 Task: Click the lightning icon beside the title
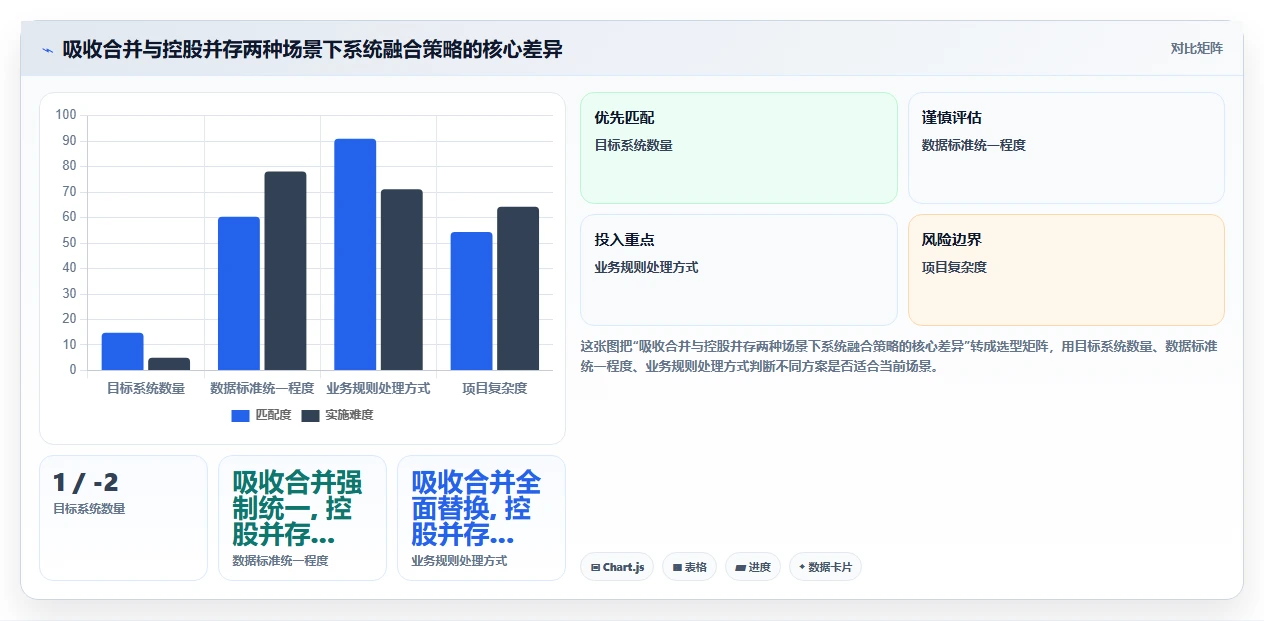coord(47,49)
